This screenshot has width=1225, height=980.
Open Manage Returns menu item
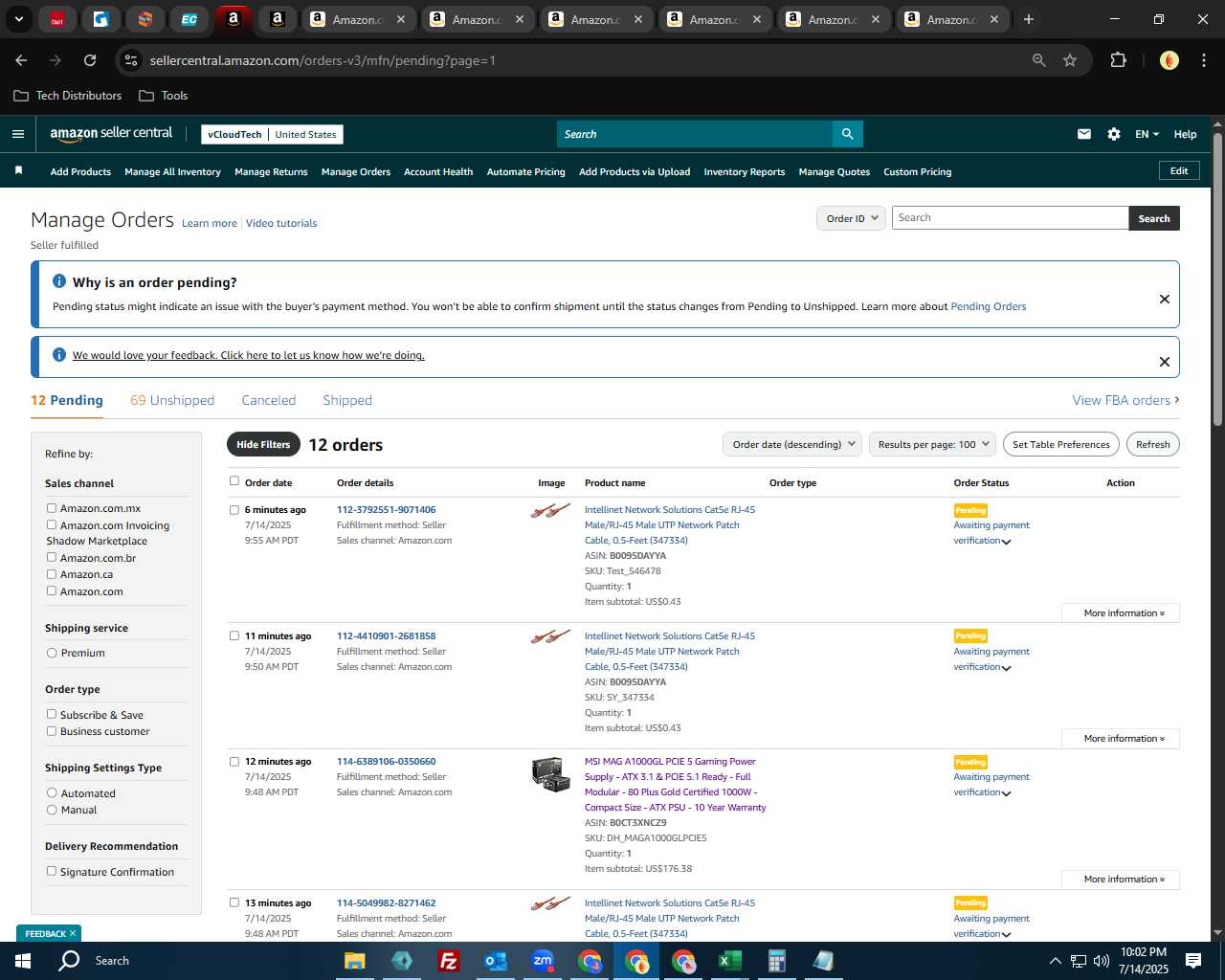click(271, 171)
